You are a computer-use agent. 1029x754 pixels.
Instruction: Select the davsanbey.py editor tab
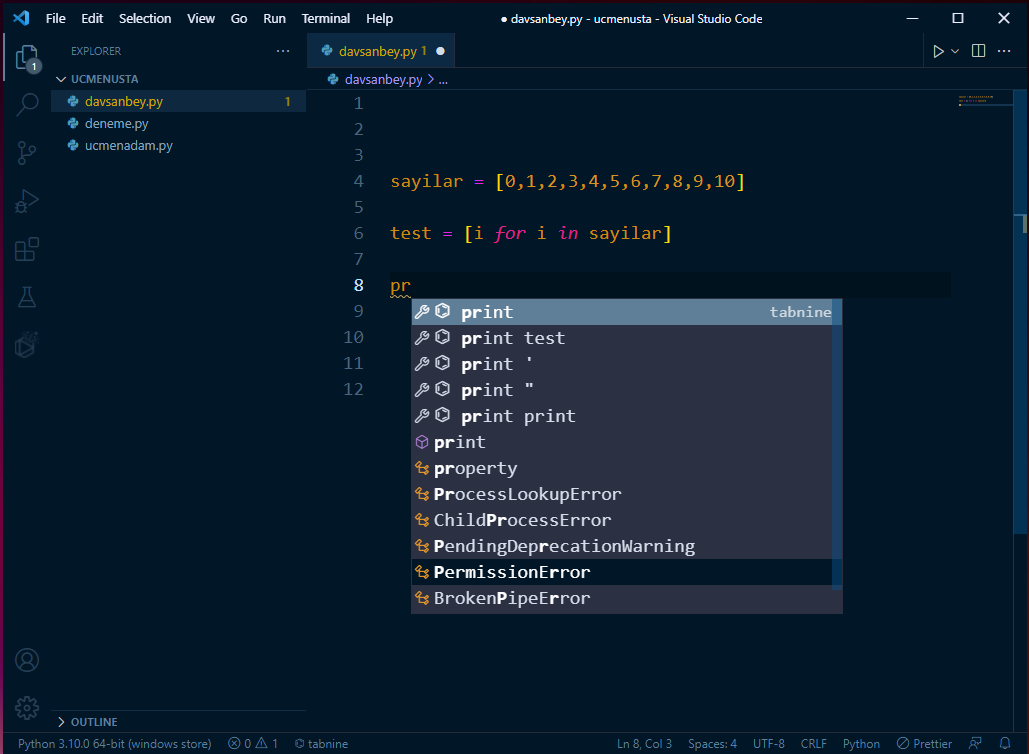381,51
